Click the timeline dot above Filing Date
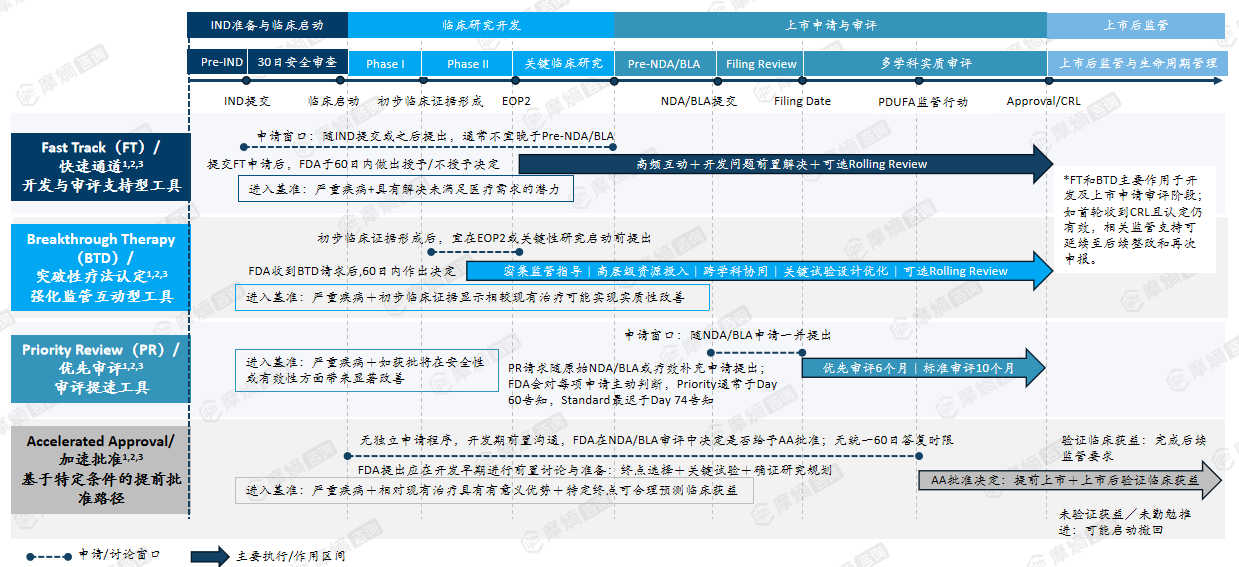Screen dimensions: 1239x567 point(802,81)
